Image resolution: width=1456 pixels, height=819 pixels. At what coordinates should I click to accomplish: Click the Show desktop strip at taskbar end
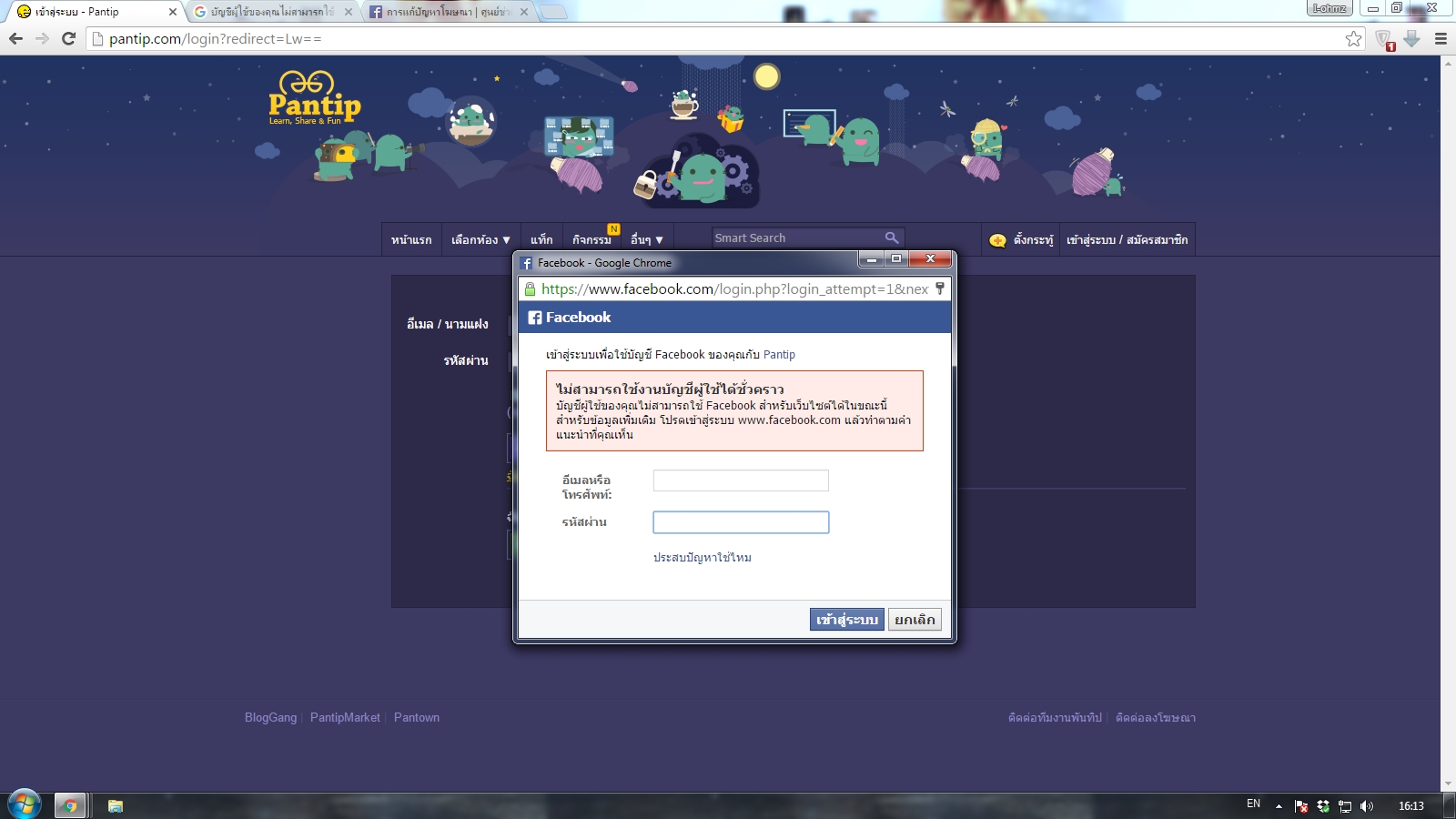coord(1449,806)
